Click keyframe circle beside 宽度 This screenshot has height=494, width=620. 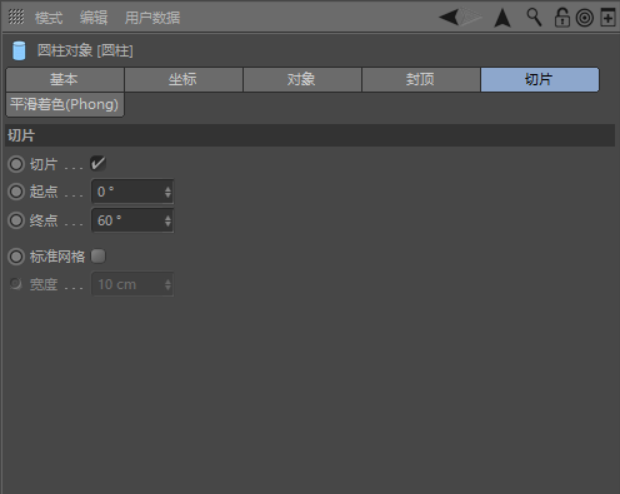coord(16,284)
